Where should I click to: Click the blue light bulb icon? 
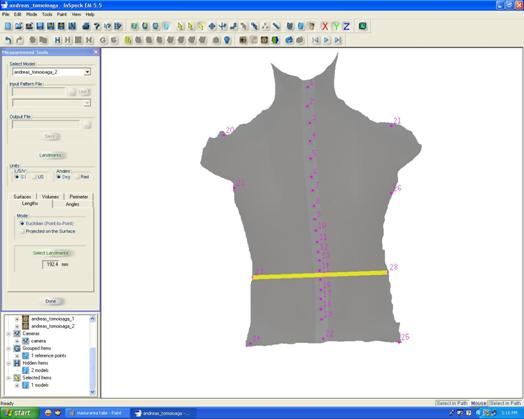click(227, 40)
